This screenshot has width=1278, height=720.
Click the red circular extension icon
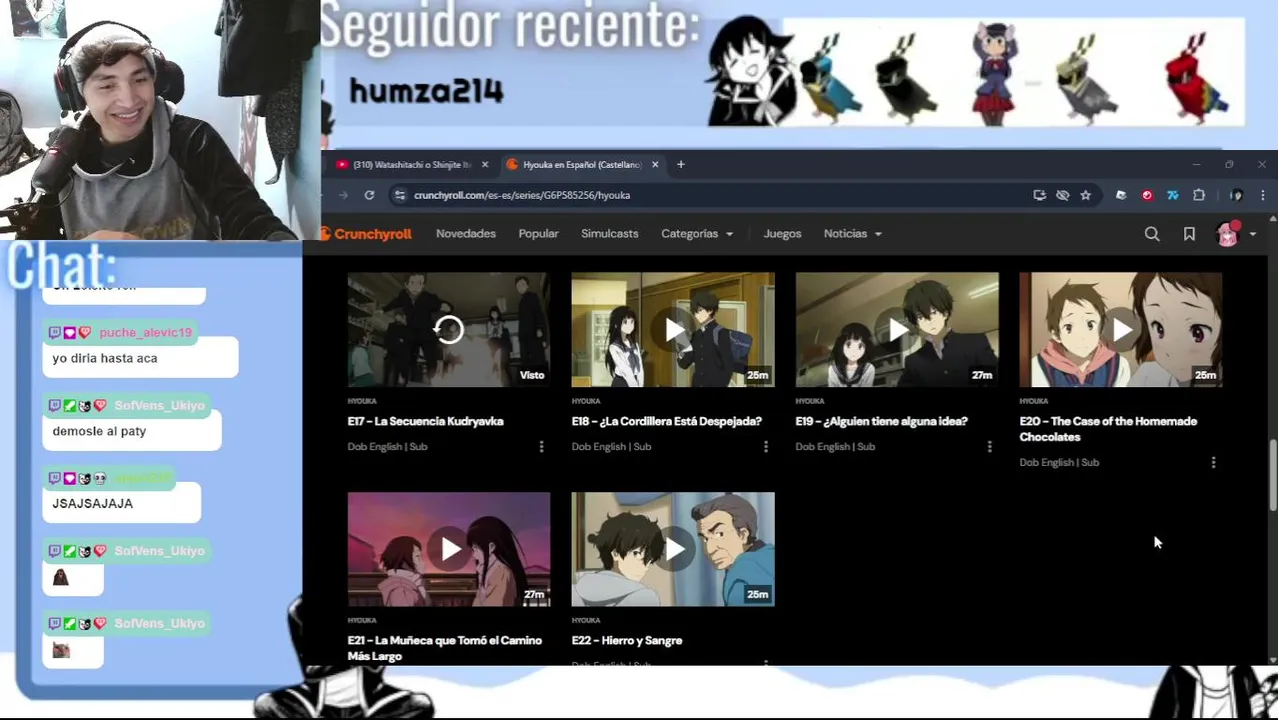tap(1147, 195)
